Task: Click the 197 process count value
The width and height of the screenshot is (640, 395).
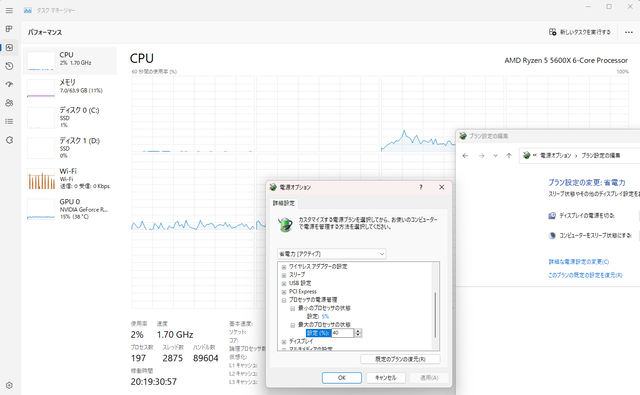Action: tap(138, 358)
